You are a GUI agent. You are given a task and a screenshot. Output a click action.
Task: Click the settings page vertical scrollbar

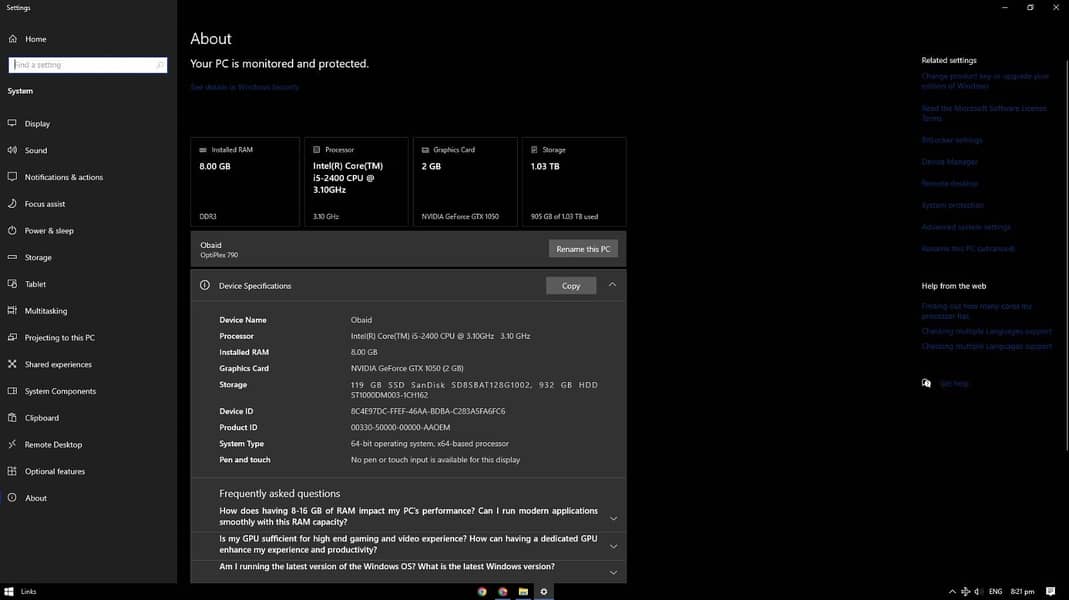(x=1066, y=256)
